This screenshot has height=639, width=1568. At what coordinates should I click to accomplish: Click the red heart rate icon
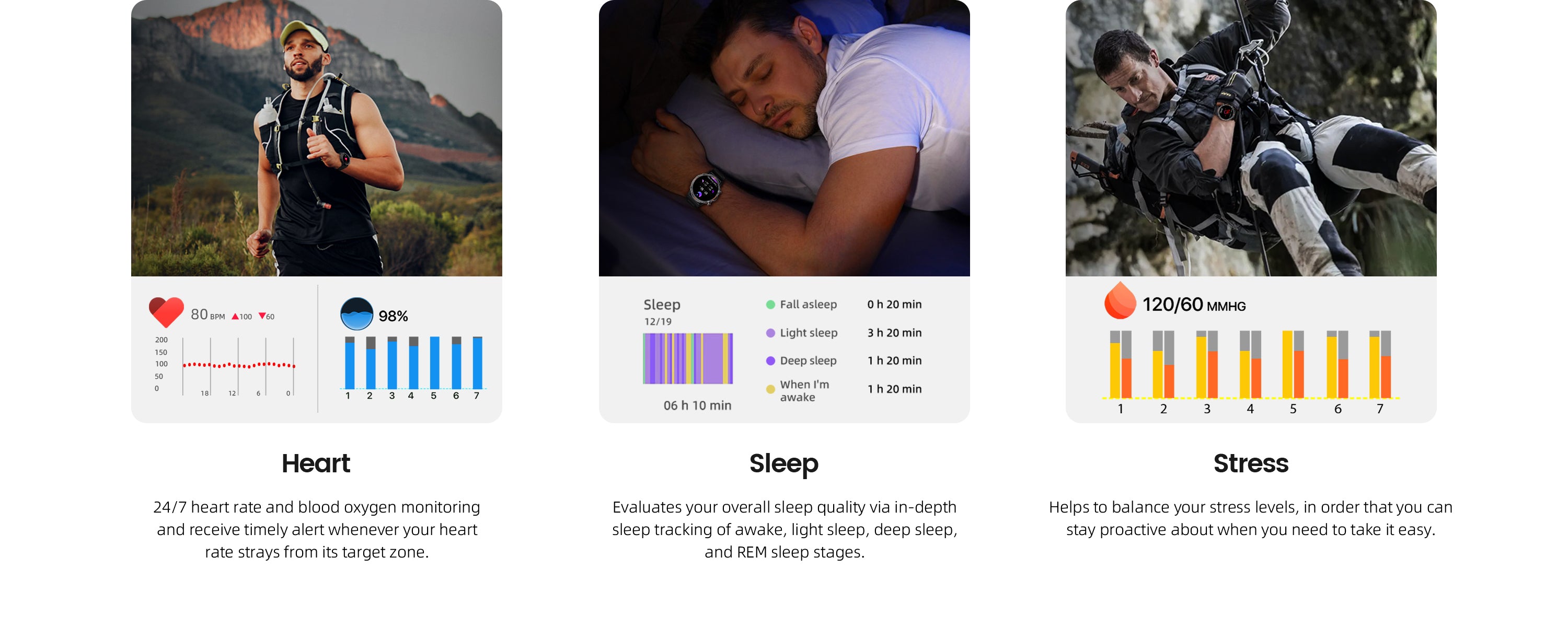166,312
